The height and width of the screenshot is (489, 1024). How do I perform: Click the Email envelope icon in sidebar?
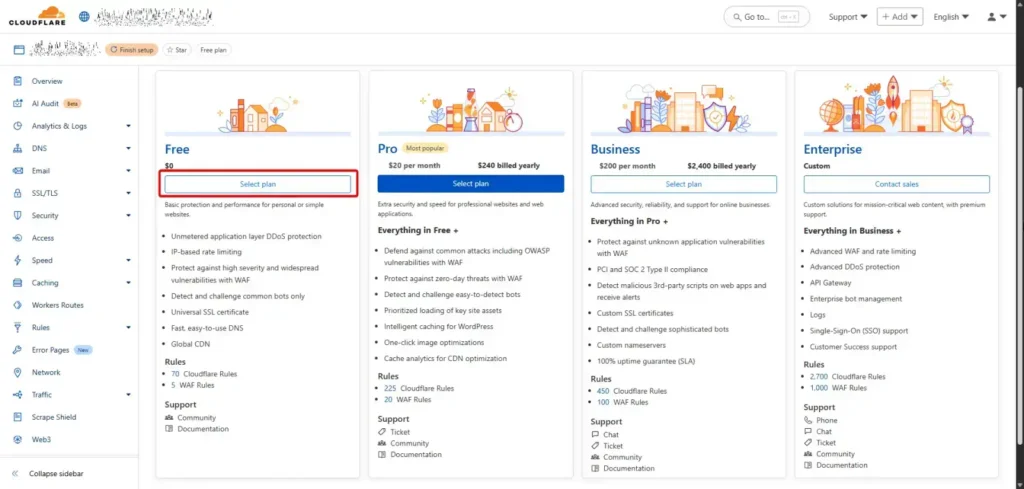pyautogui.click(x=18, y=170)
